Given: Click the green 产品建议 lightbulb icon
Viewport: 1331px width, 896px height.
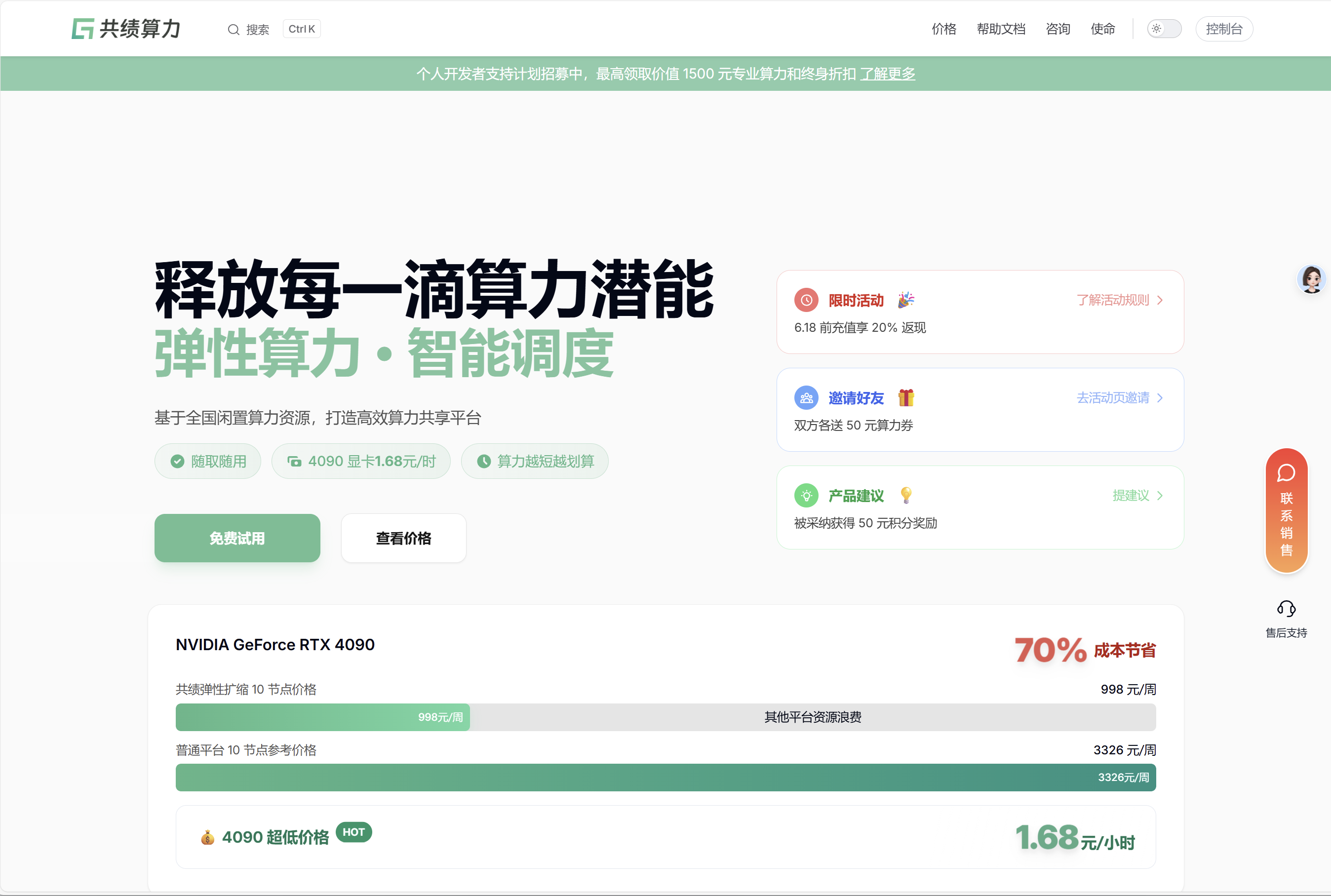Looking at the screenshot, I should (806, 496).
